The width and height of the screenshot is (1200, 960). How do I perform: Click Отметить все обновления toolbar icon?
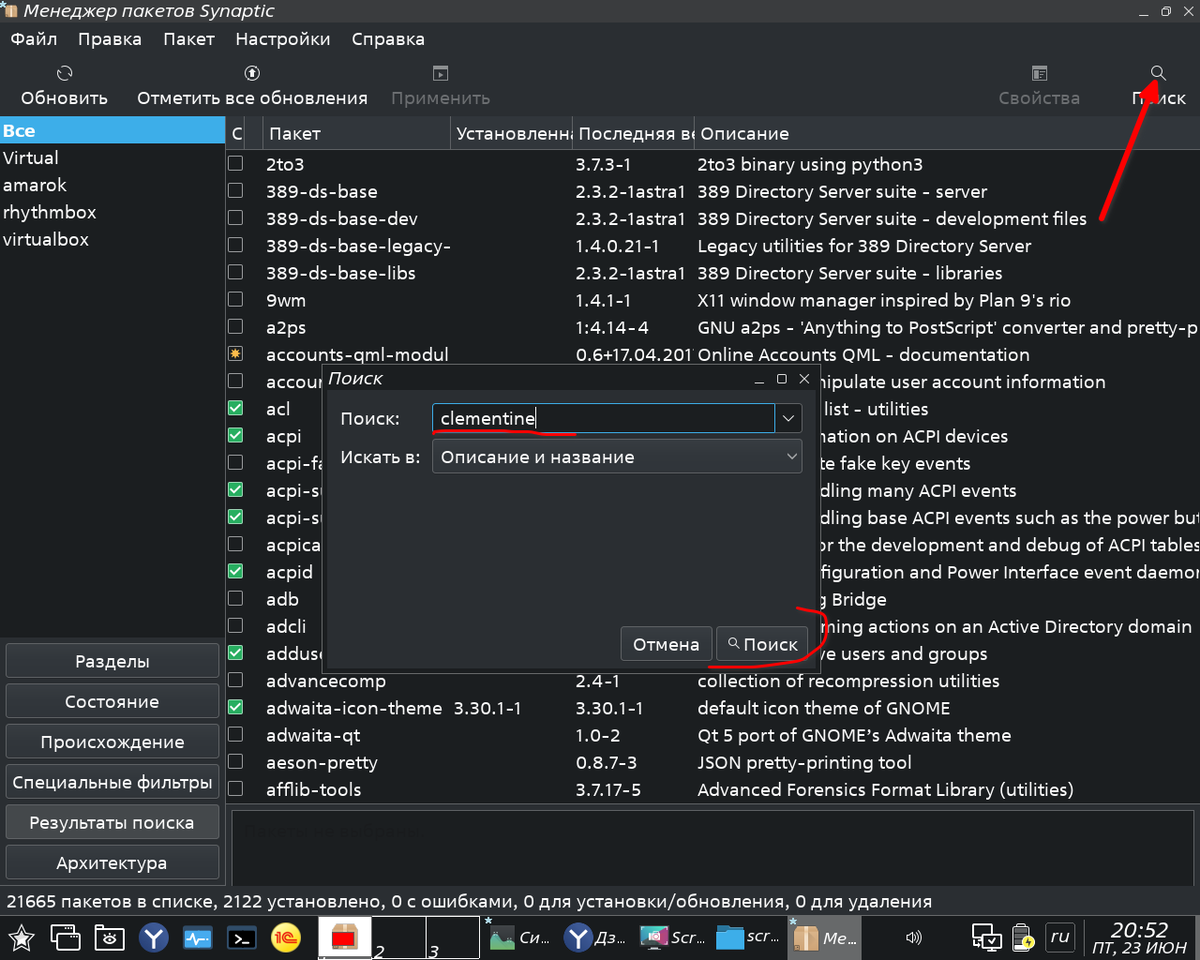click(x=252, y=73)
